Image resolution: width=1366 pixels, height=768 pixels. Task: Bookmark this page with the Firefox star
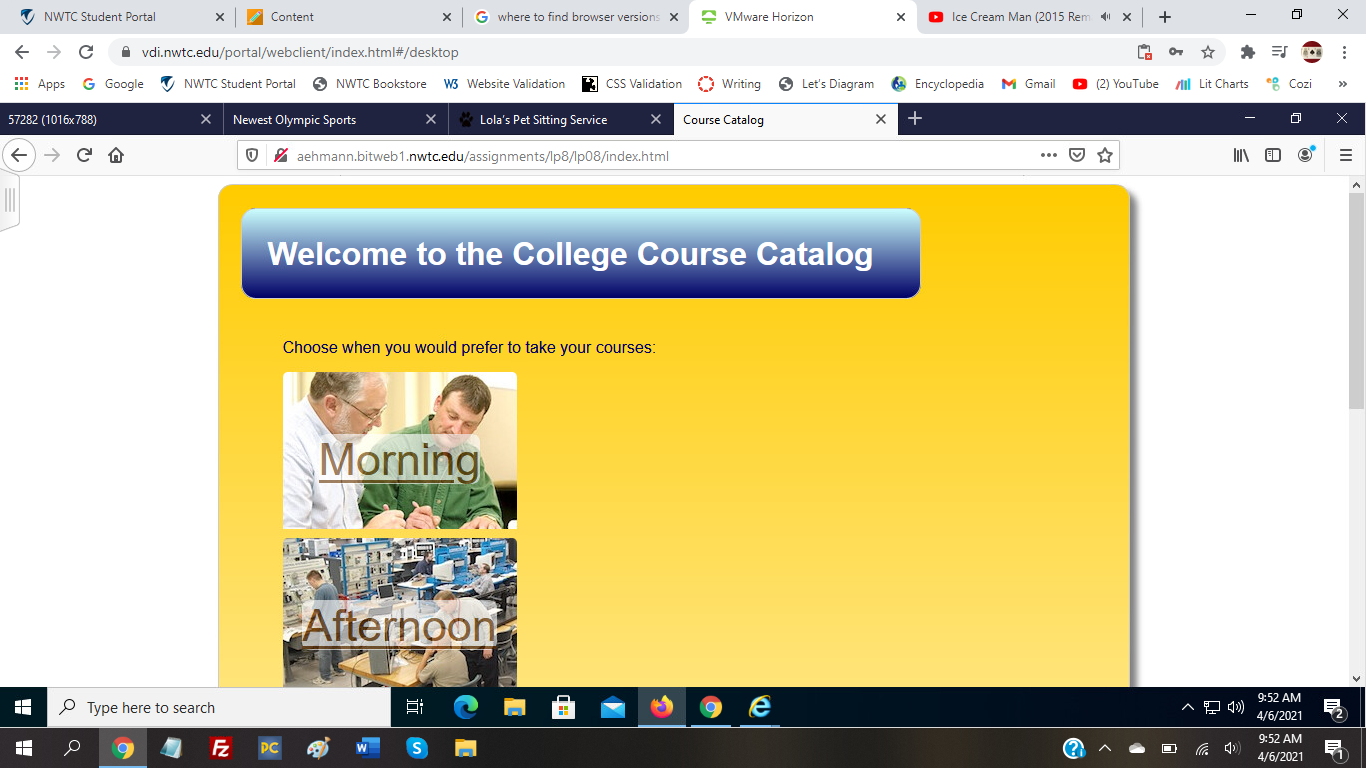tap(1104, 155)
